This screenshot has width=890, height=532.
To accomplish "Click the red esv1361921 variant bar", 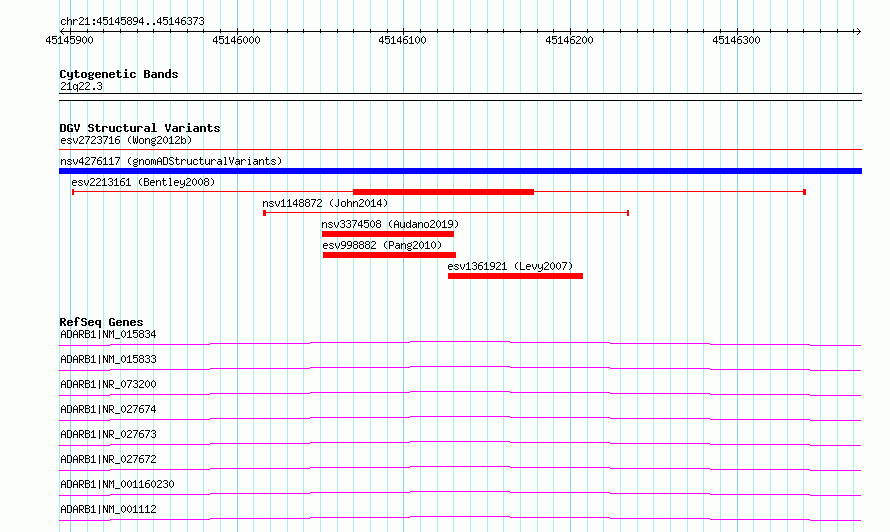I will point(515,276).
